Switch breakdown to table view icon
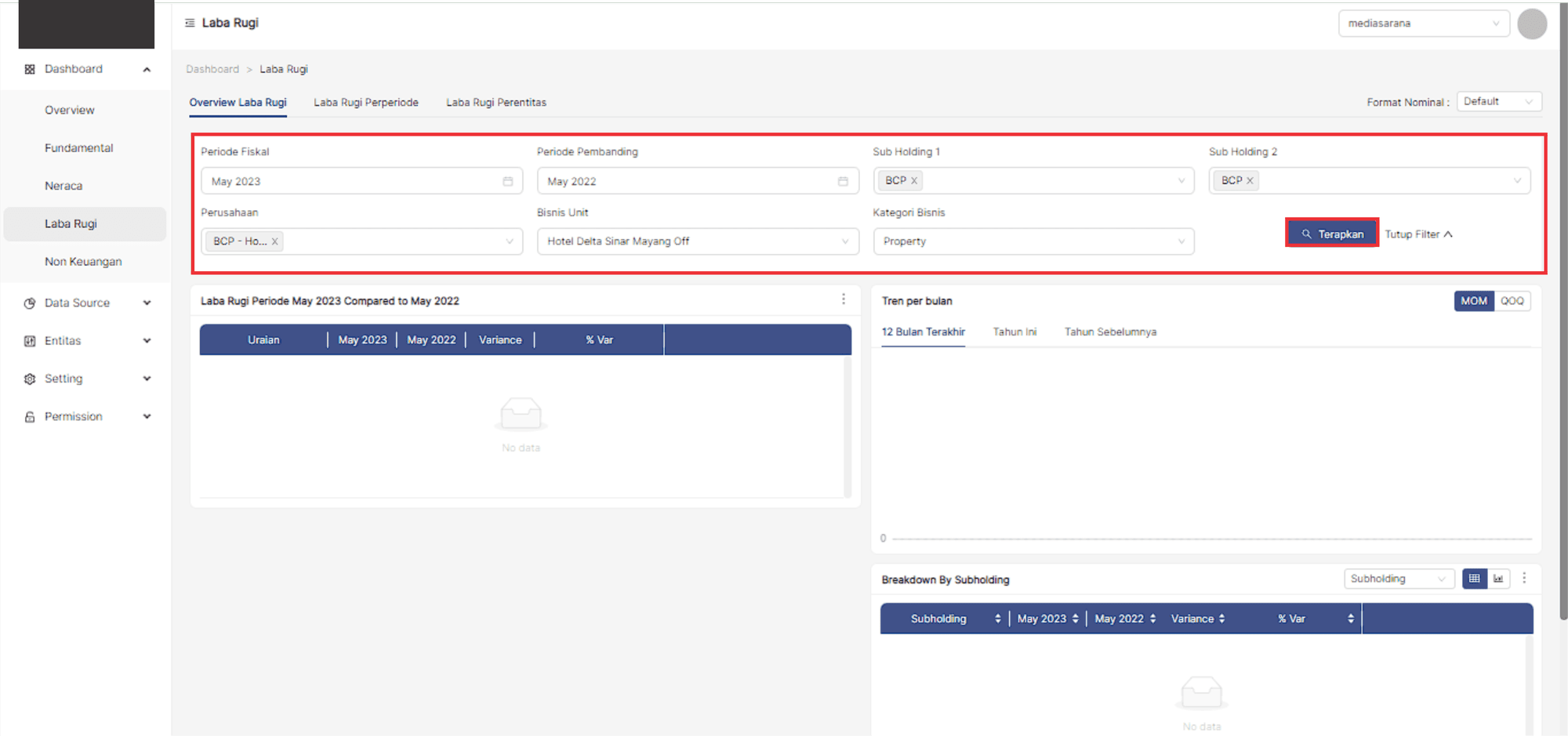Viewport: 1568px width, 736px height. click(x=1474, y=578)
